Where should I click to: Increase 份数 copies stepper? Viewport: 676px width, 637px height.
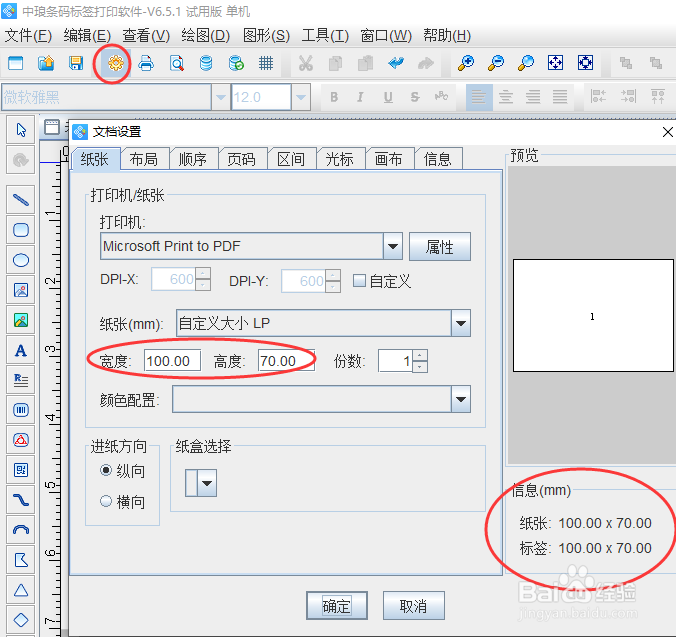coord(420,355)
